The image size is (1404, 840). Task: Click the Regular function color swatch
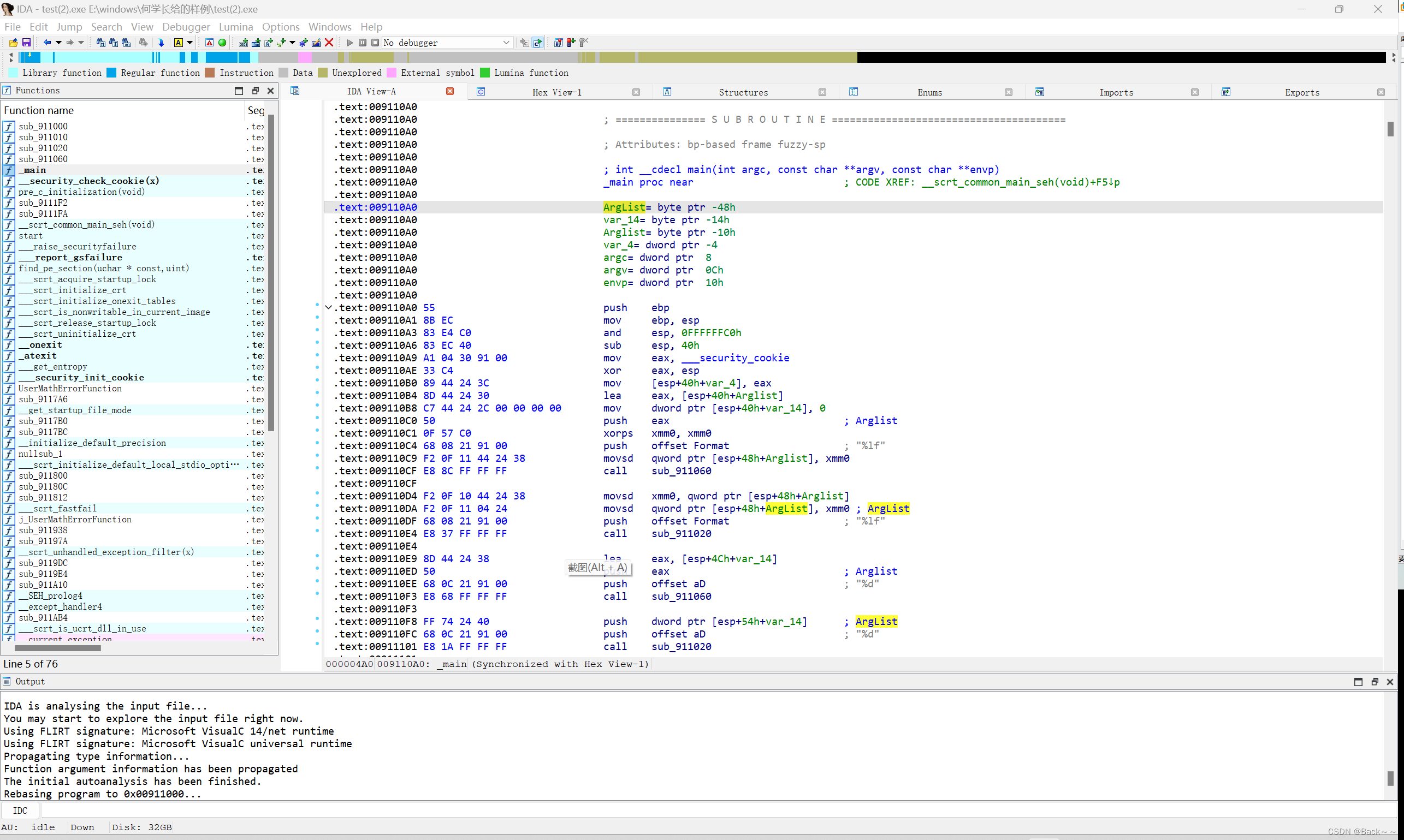pos(111,73)
